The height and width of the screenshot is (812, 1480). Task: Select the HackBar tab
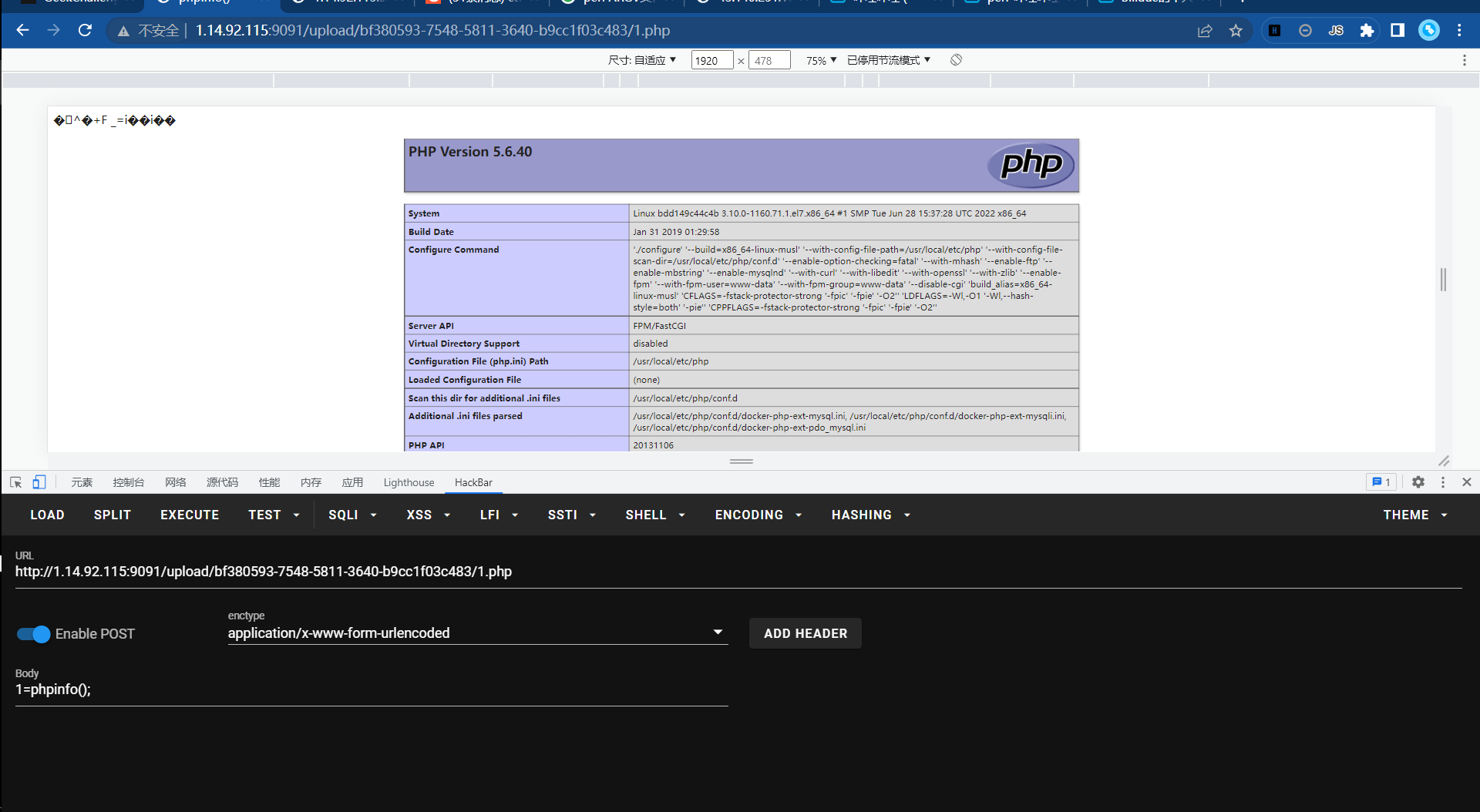pyautogui.click(x=473, y=482)
